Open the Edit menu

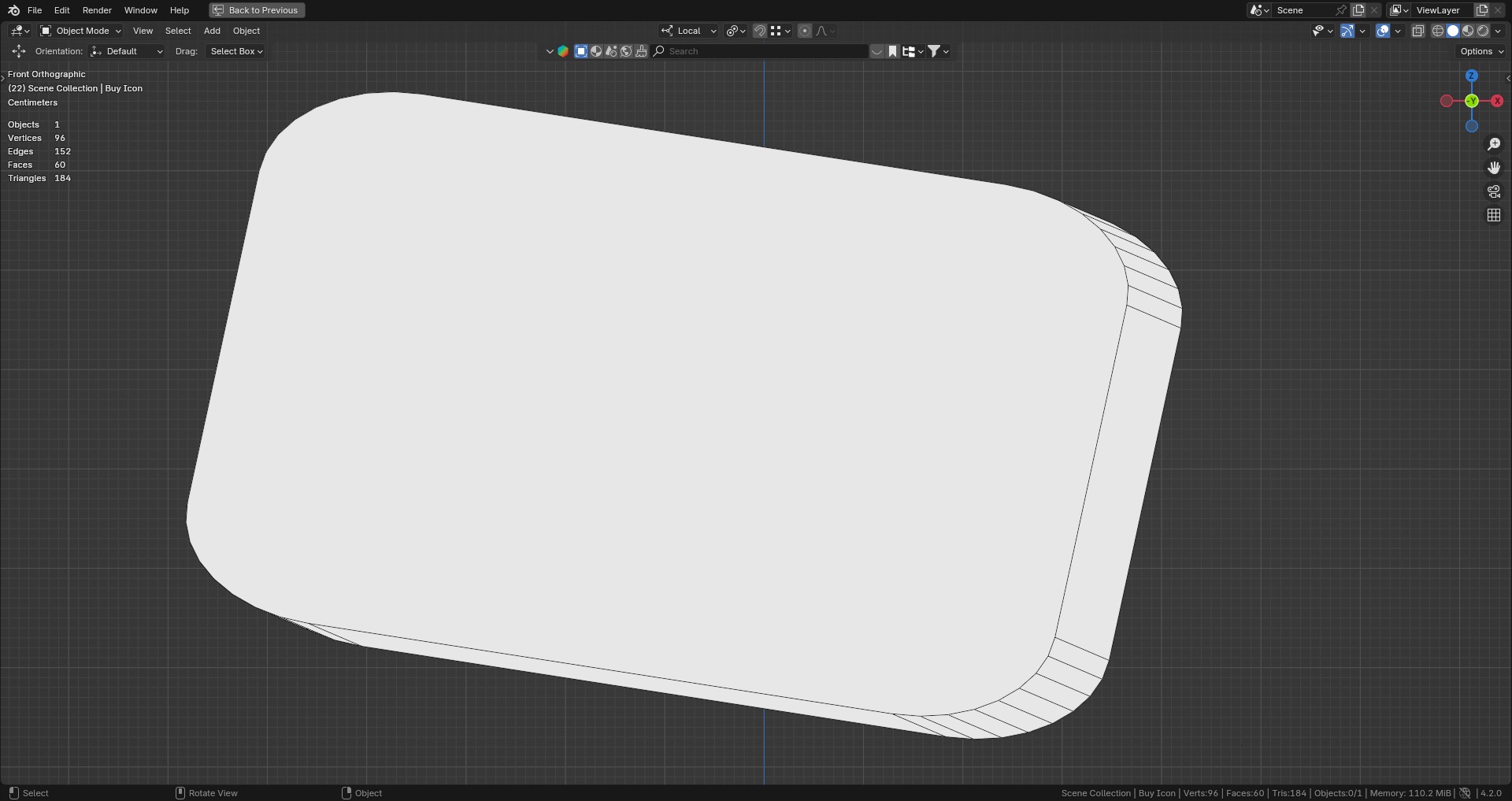[x=62, y=10]
